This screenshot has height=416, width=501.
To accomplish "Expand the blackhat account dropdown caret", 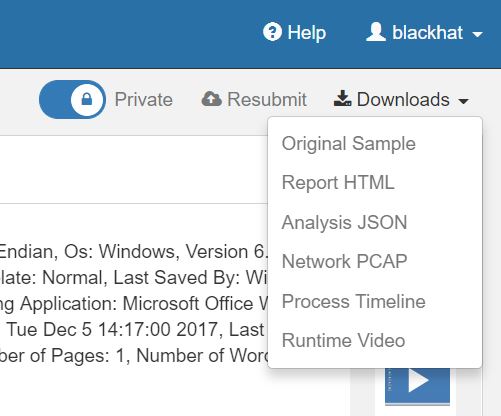I will point(477,34).
